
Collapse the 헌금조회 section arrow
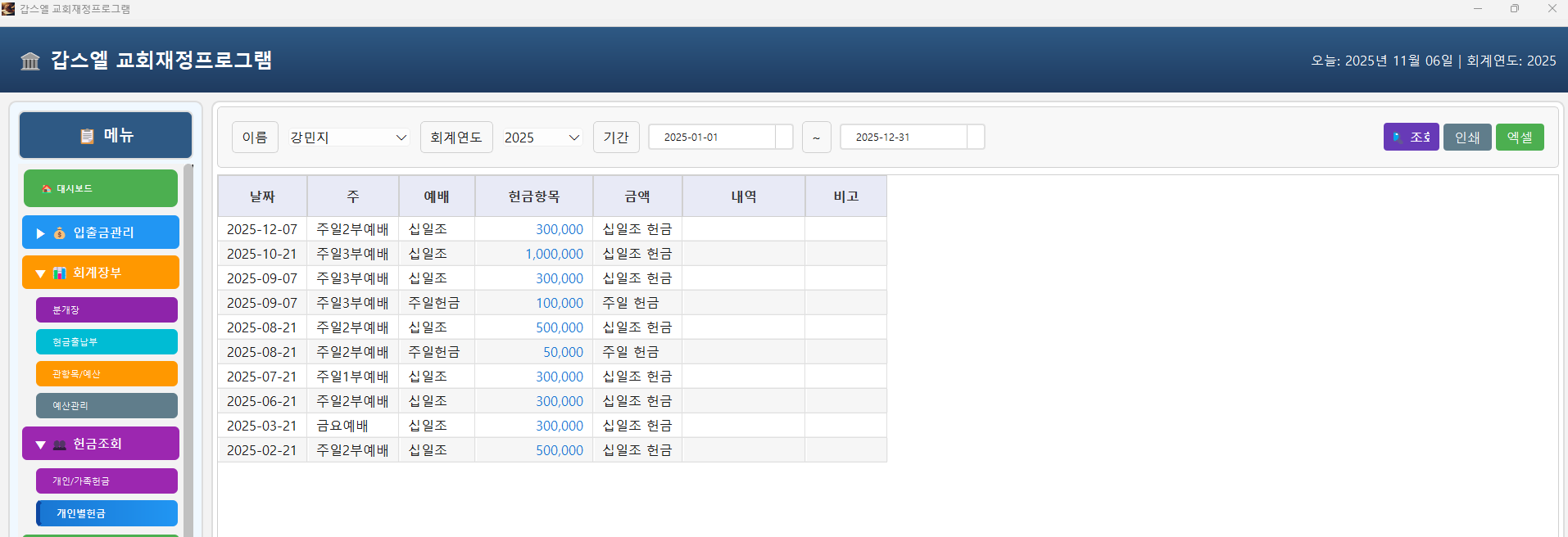click(x=40, y=444)
